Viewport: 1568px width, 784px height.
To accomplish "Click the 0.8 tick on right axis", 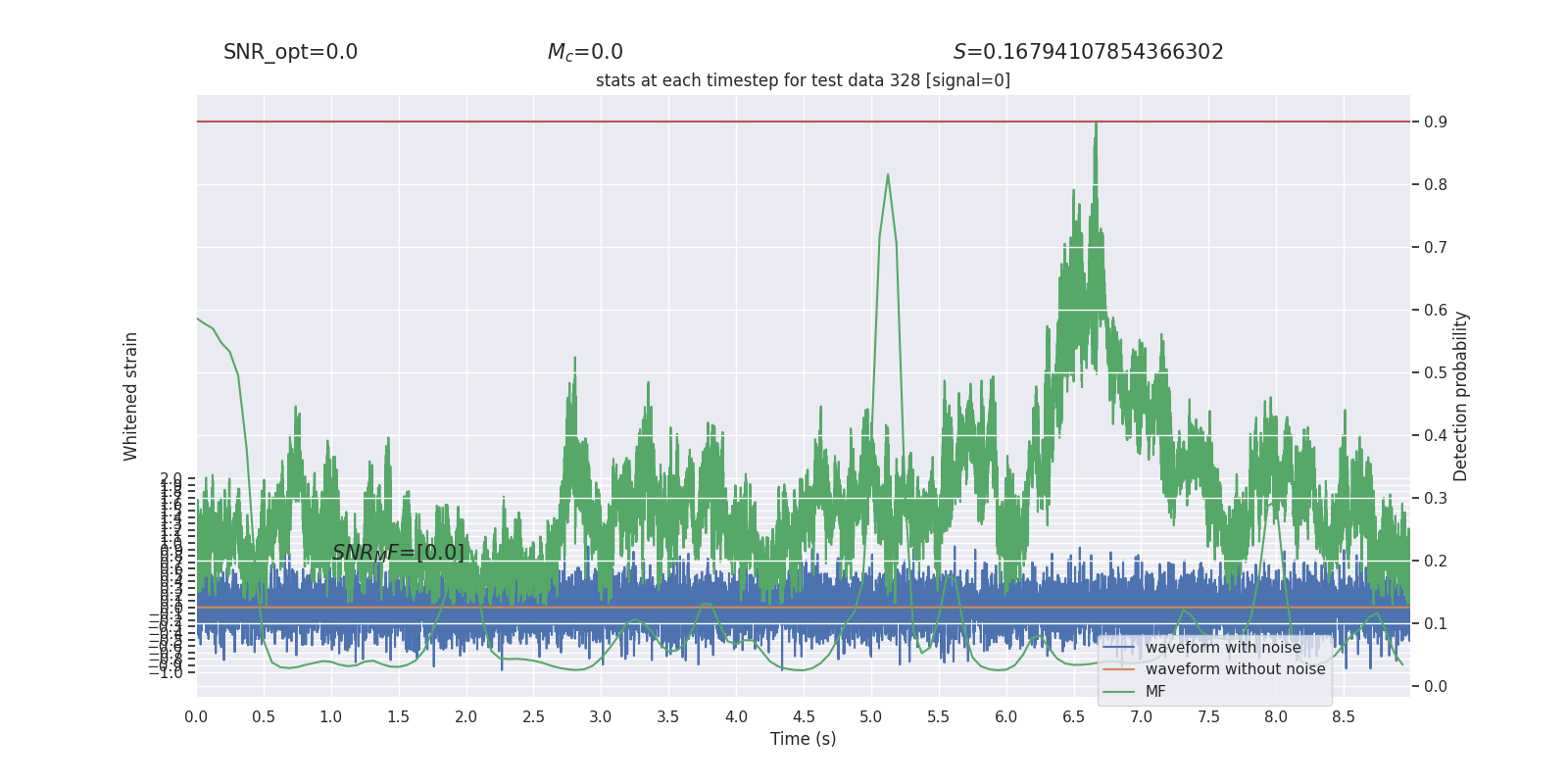I will tap(1436, 184).
